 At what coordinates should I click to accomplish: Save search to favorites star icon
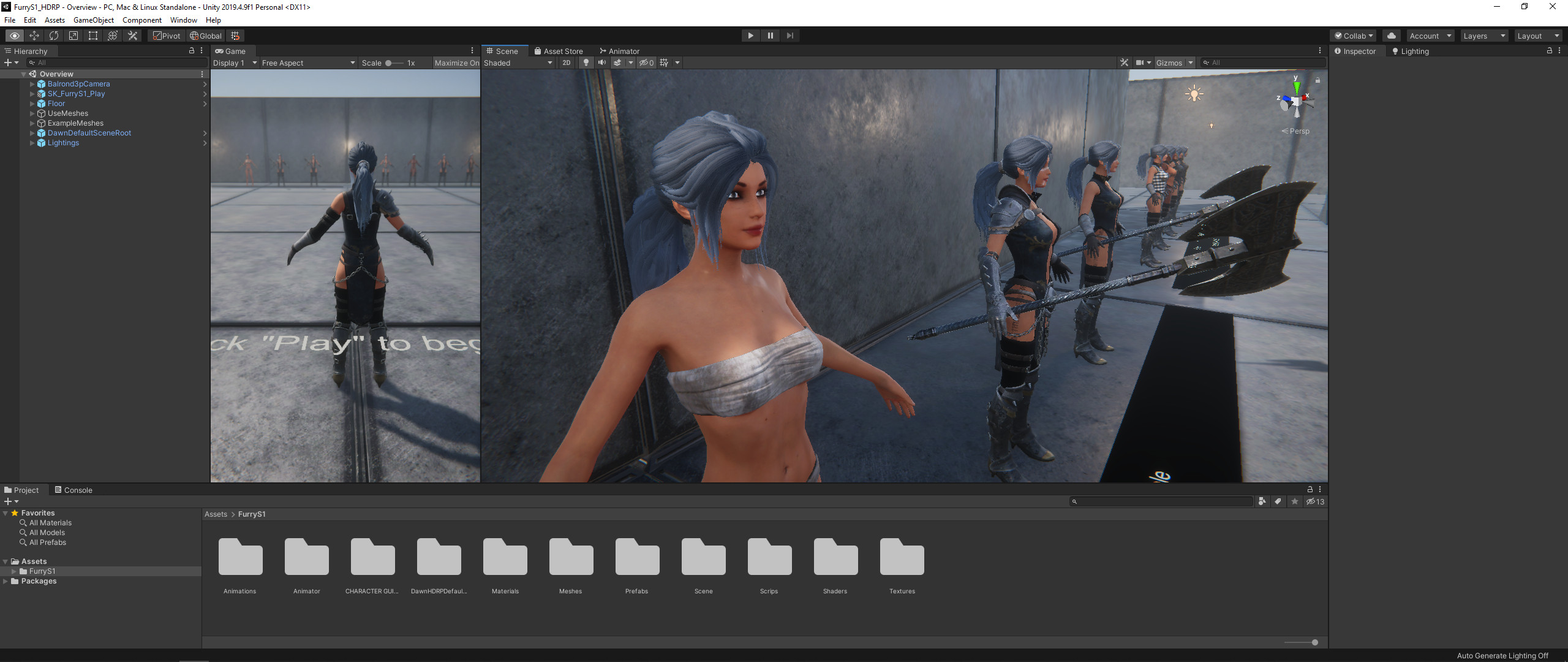click(x=1295, y=501)
